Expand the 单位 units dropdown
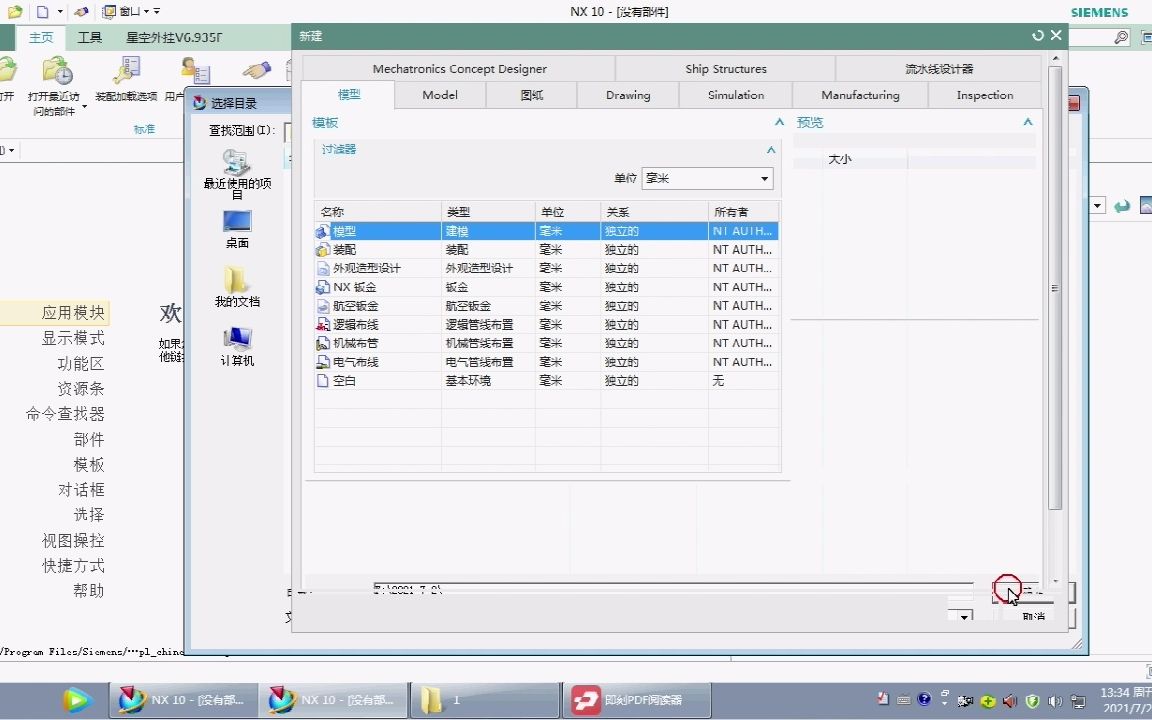1152x720 pixels. coord(764,178)
